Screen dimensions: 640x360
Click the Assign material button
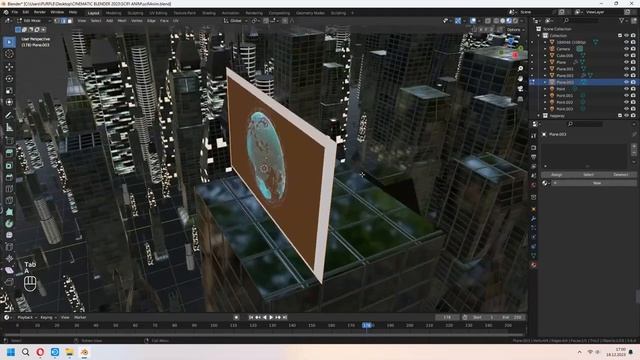point(556,175)
